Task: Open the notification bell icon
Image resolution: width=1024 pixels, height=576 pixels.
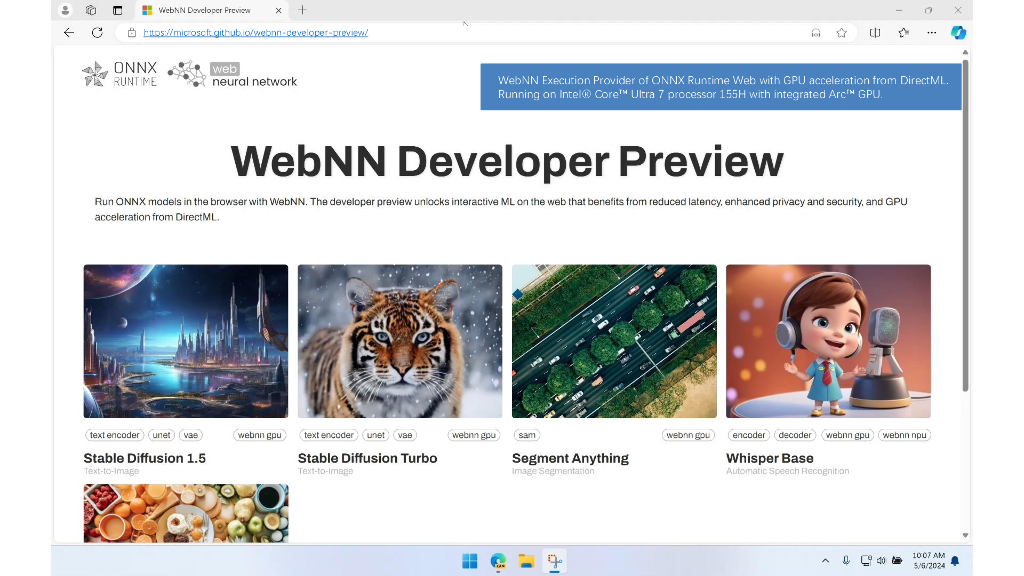Action: tap(955, 561)
